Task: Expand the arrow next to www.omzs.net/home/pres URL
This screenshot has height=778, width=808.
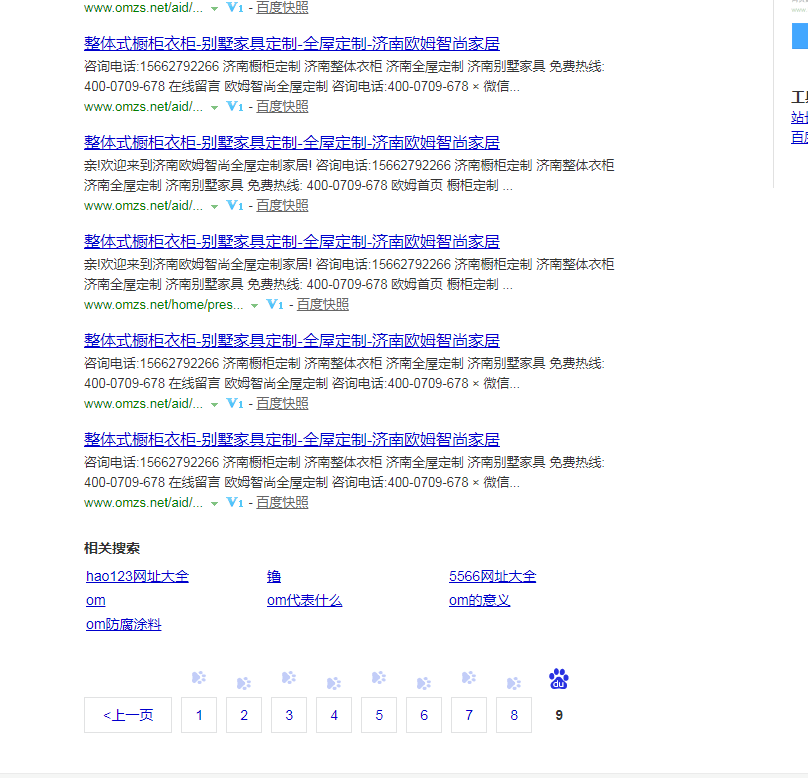Action: (254, 306)
